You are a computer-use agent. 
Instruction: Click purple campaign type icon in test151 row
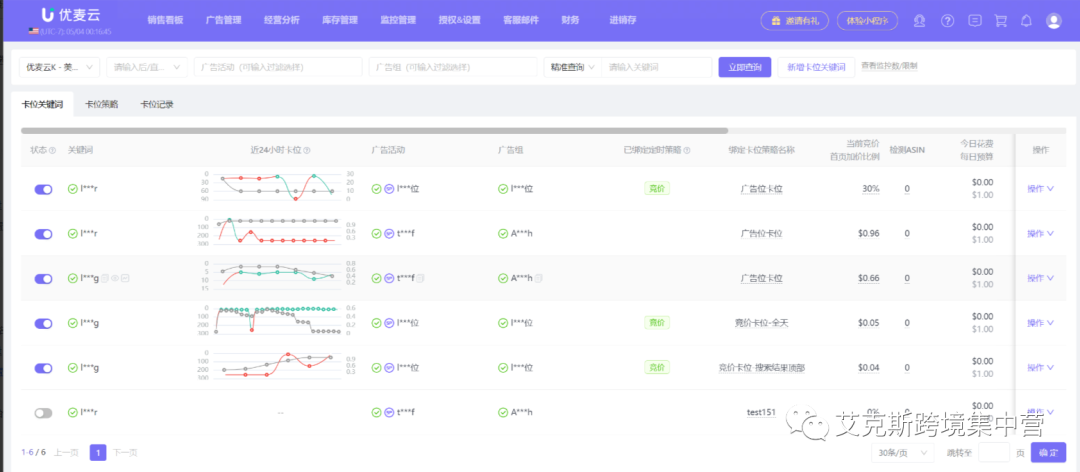click(x=388, y=413)
